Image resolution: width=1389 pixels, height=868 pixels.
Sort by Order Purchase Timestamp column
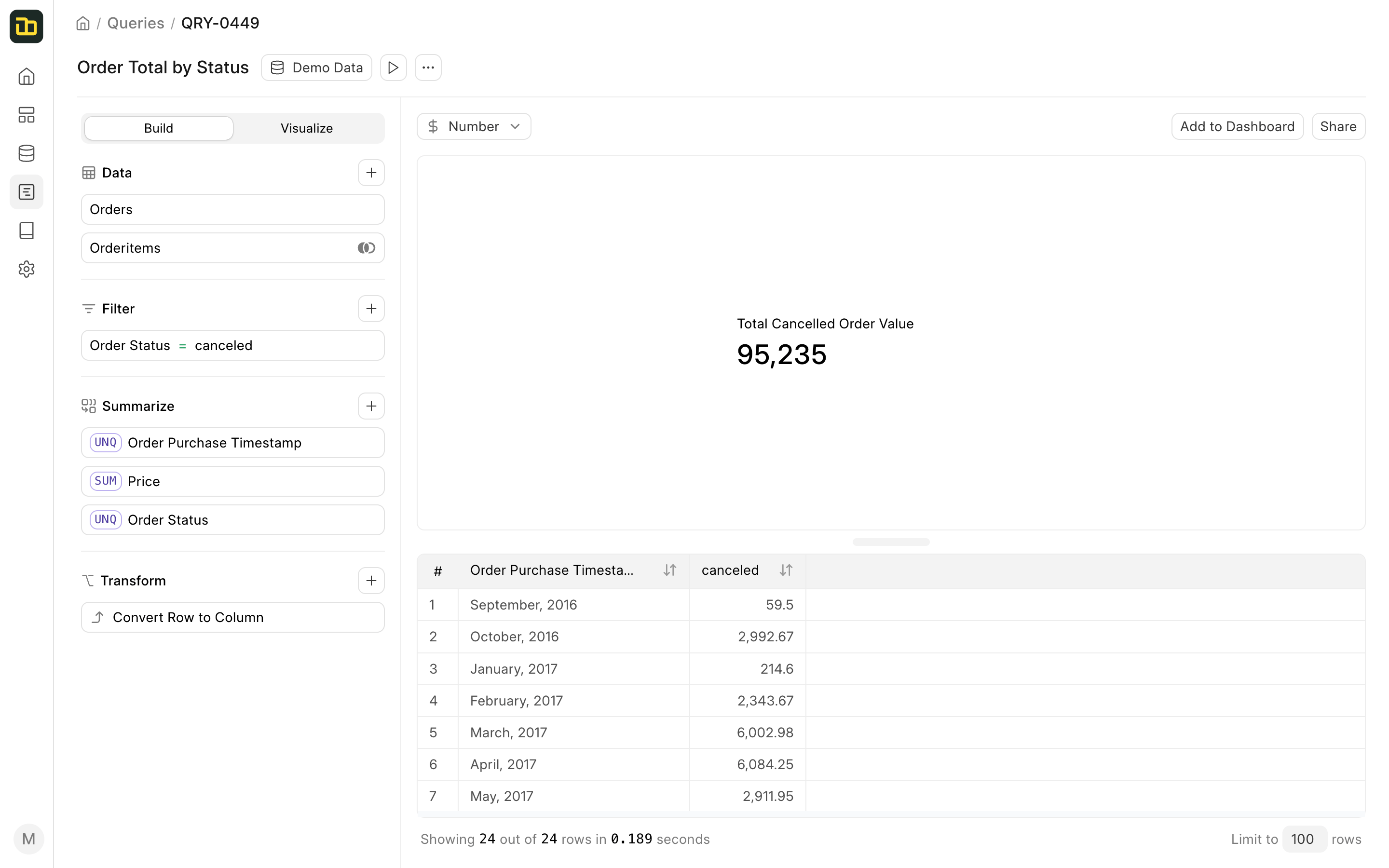click(669, 570)
